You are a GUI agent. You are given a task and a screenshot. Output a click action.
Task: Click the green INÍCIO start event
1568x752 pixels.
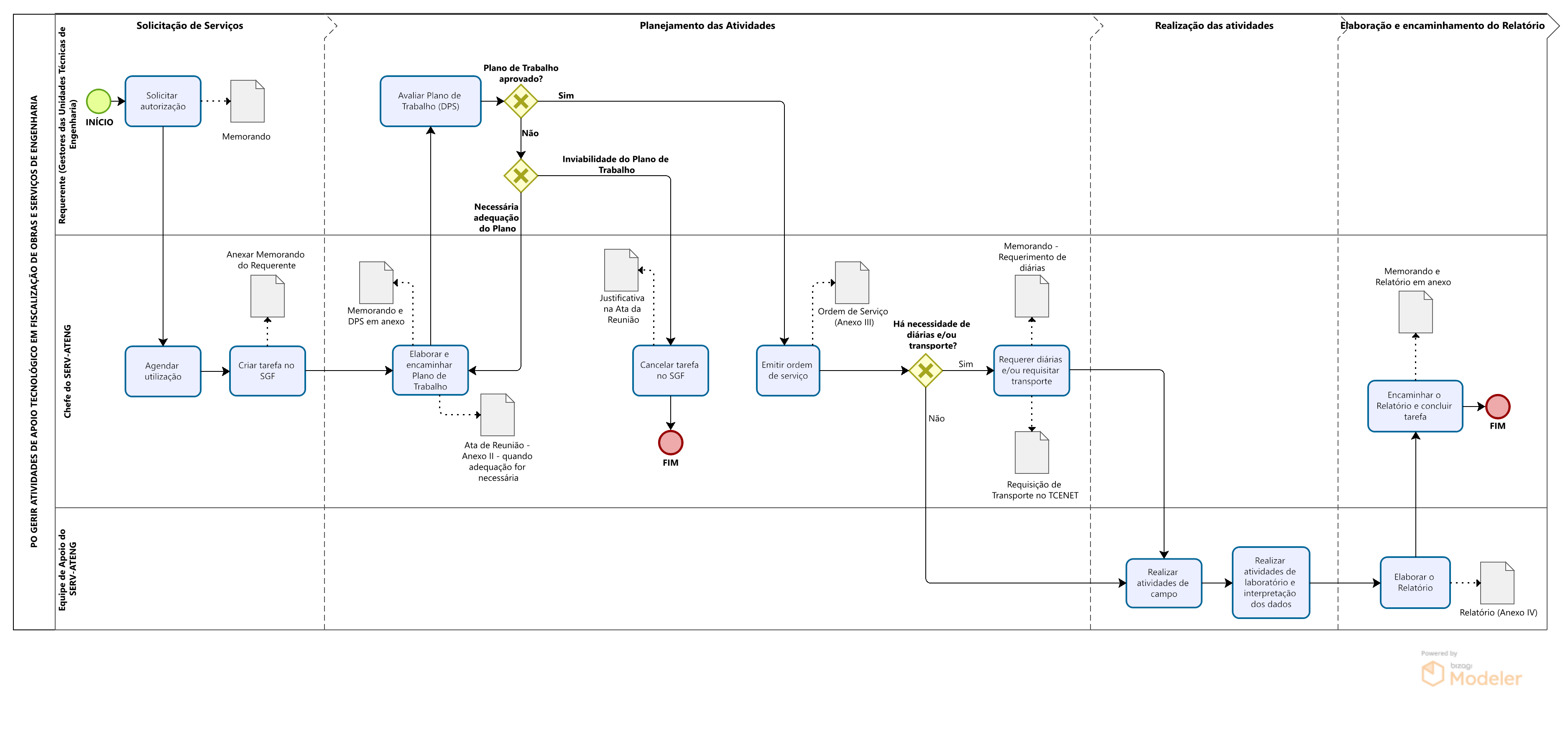point(99,101)
